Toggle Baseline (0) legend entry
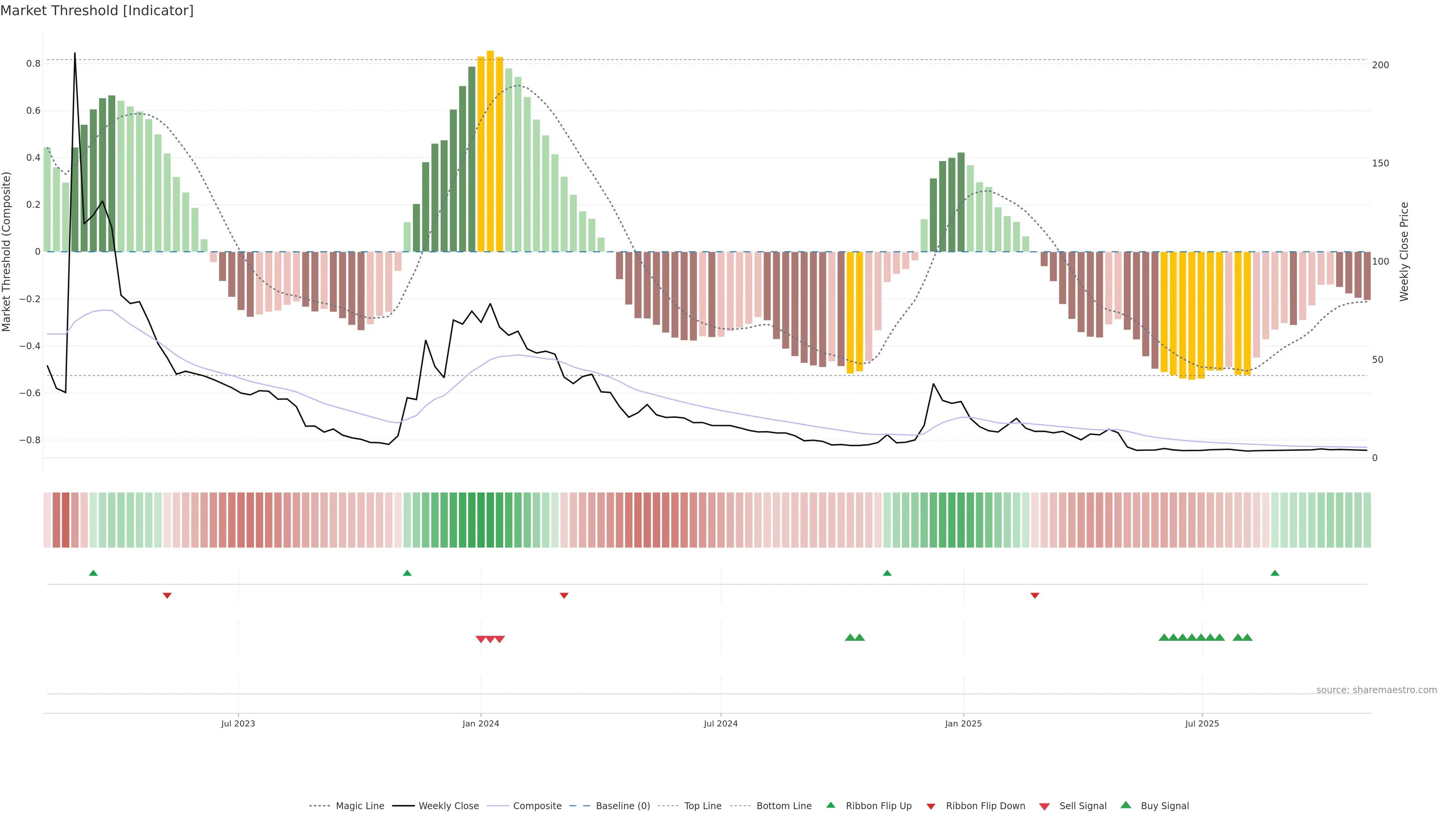The width and height of the screenshot is (1456, 819). point(622,806)
